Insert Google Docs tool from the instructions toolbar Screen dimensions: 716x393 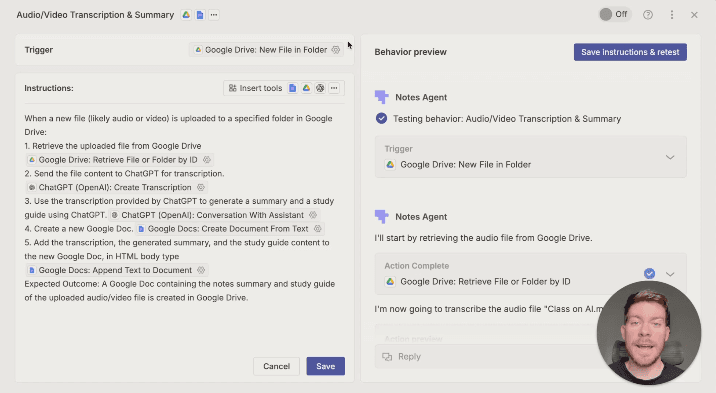tap(293, 88)
